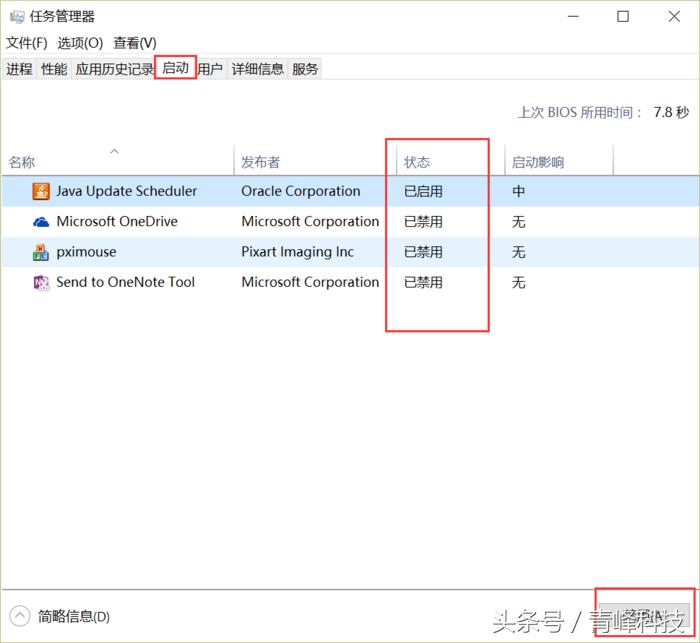Screen dimensions: 700x643
Task: Click Microsoft Corporation publisher in OneDrive row
Action: 310,221
